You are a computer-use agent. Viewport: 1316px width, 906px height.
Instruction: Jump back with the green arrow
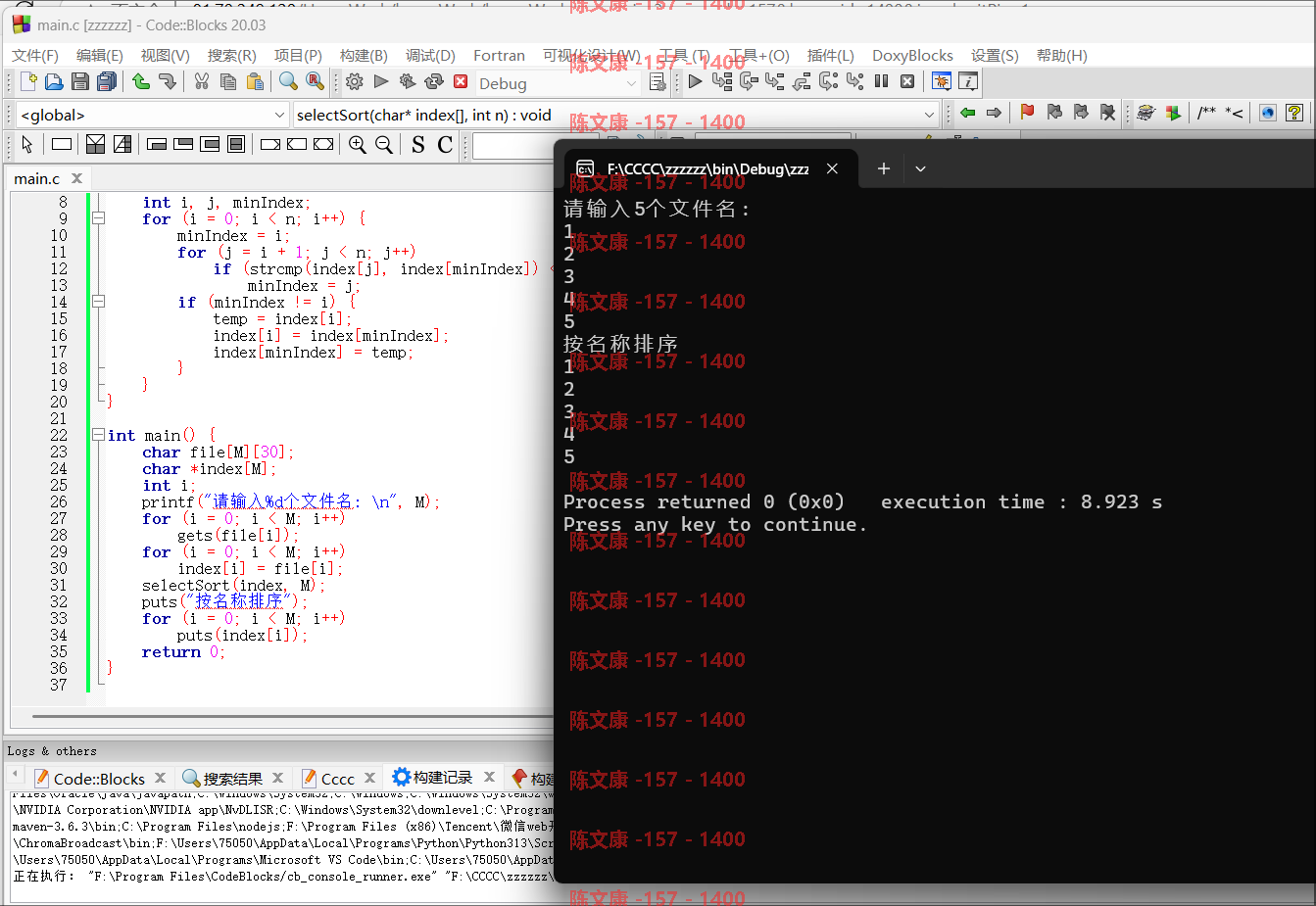click(x=968, y=113)
